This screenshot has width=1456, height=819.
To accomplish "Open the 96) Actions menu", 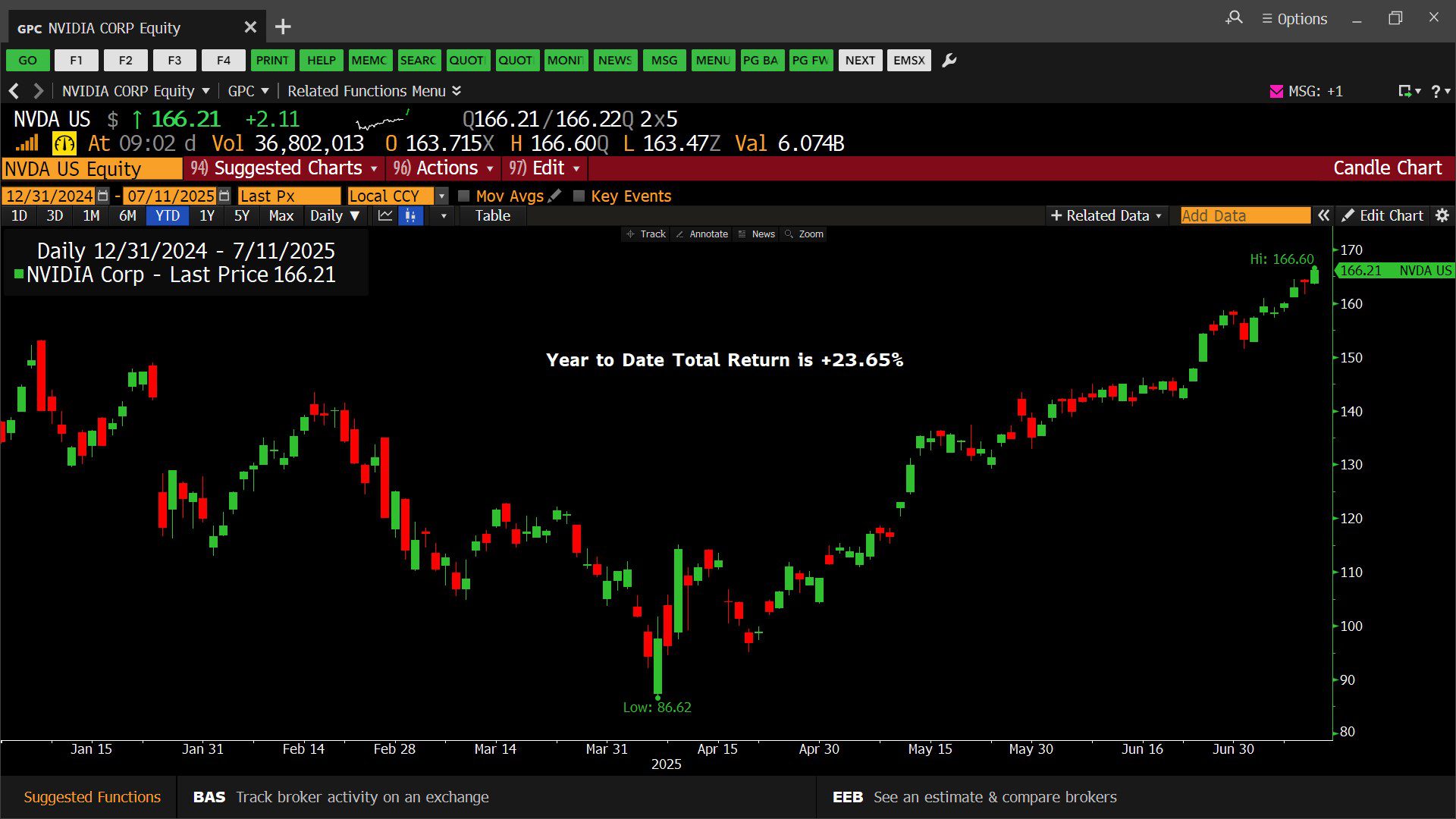I will pos(443,168).
